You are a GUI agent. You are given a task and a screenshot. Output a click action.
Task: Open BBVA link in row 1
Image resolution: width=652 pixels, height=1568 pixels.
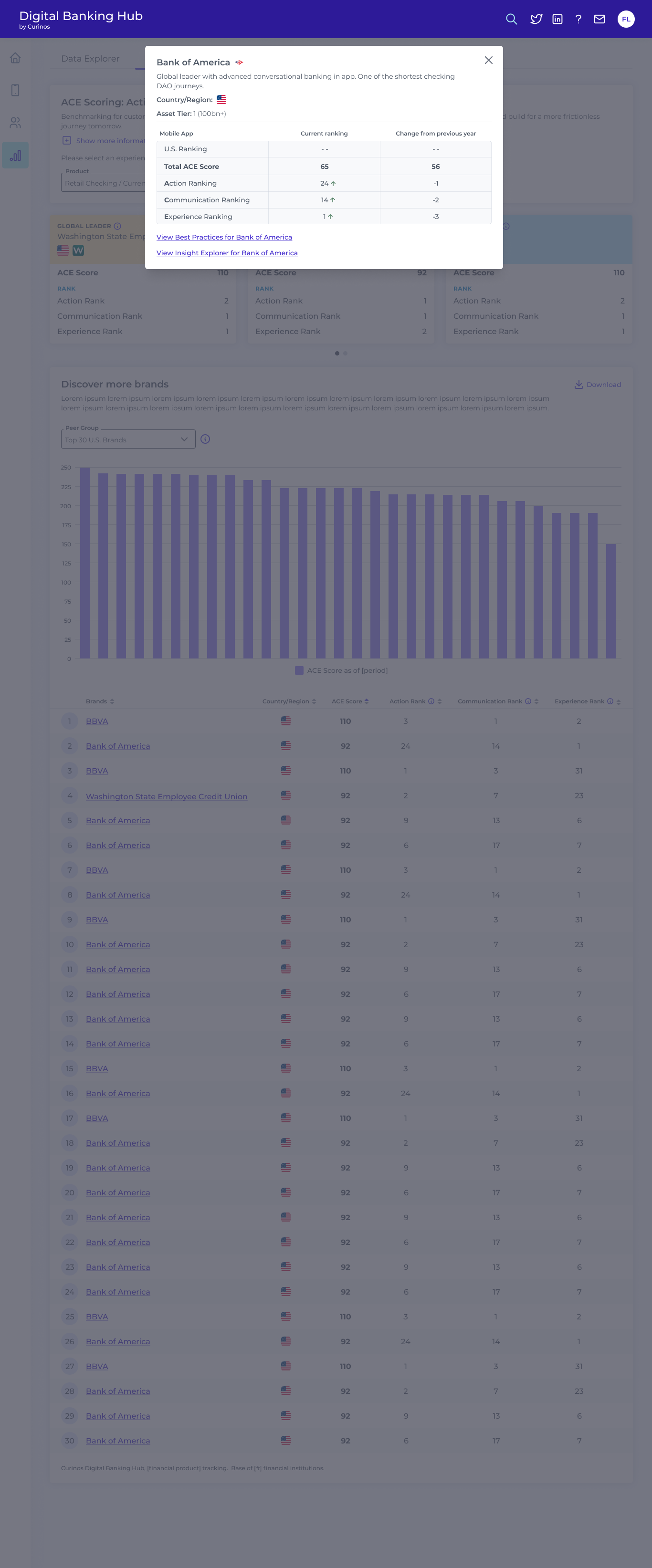[97, 721]
